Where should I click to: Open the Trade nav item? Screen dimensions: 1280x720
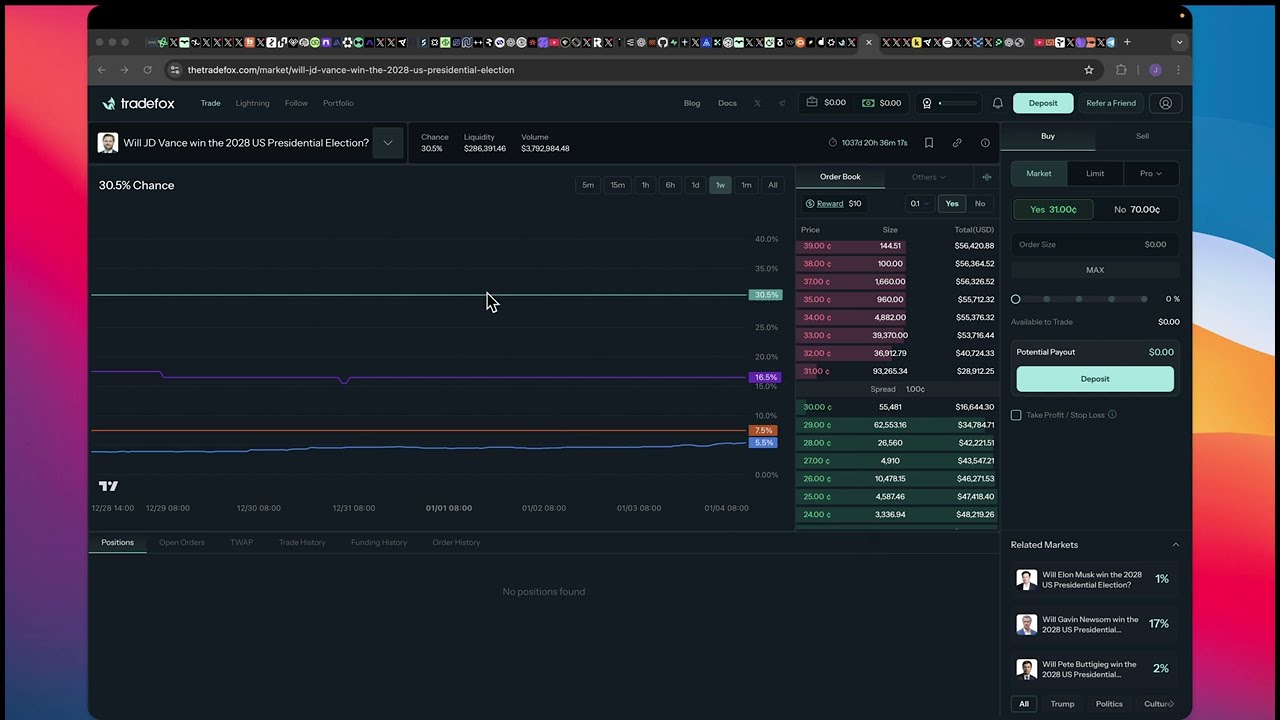point(210,103)
